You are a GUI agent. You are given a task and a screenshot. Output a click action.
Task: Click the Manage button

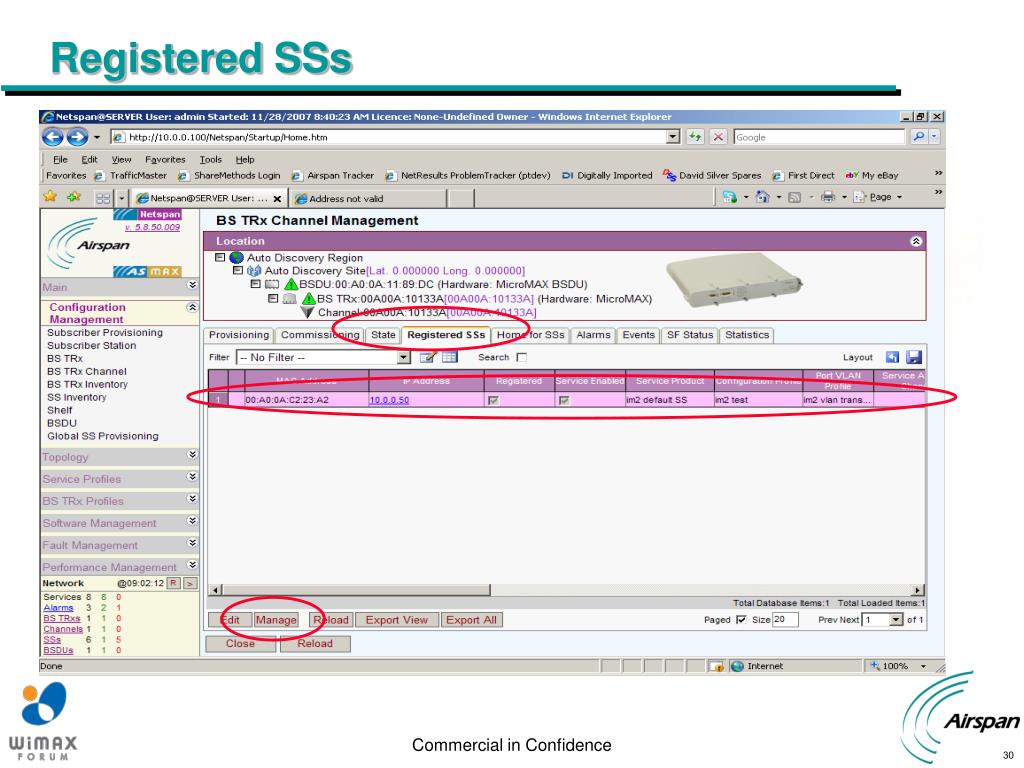click(276, 620)
